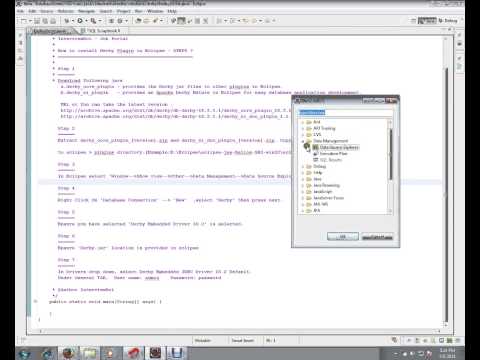The image size is (480, 360).
Task: Open the folder icon on the taskbar
Action: click(89, 353)
